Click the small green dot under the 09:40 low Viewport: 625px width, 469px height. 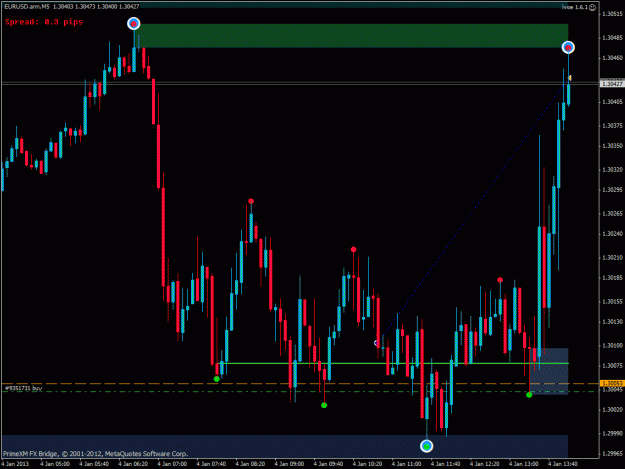point(324,405)
